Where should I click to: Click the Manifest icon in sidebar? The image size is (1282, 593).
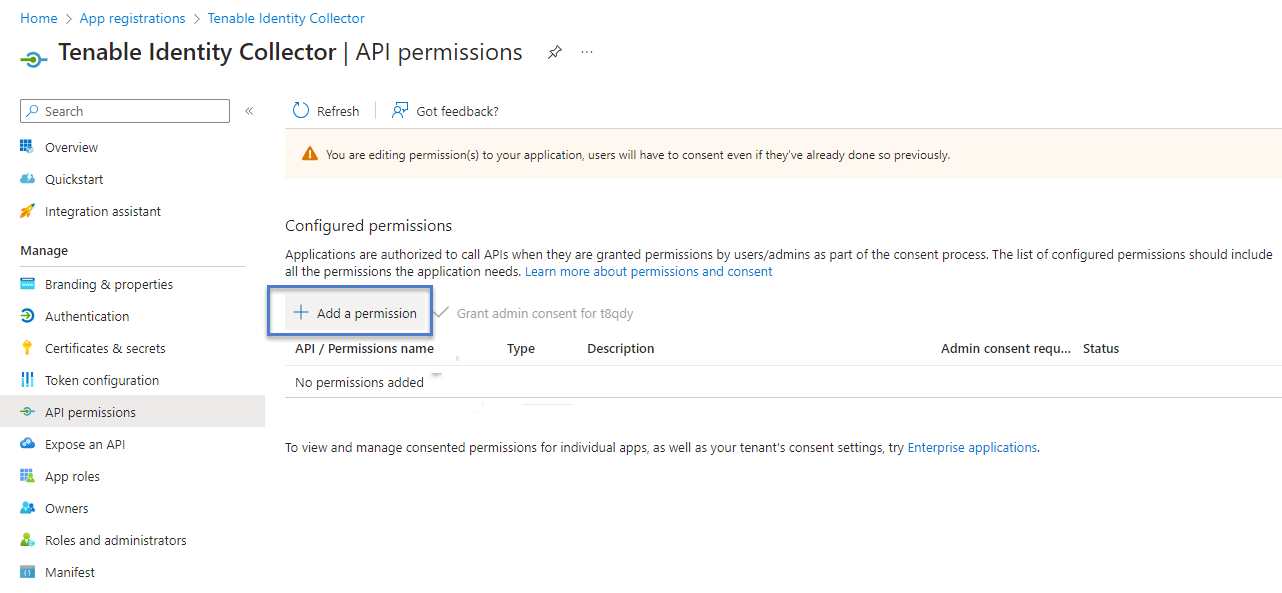pyautogui.click(x=27, y=572)
